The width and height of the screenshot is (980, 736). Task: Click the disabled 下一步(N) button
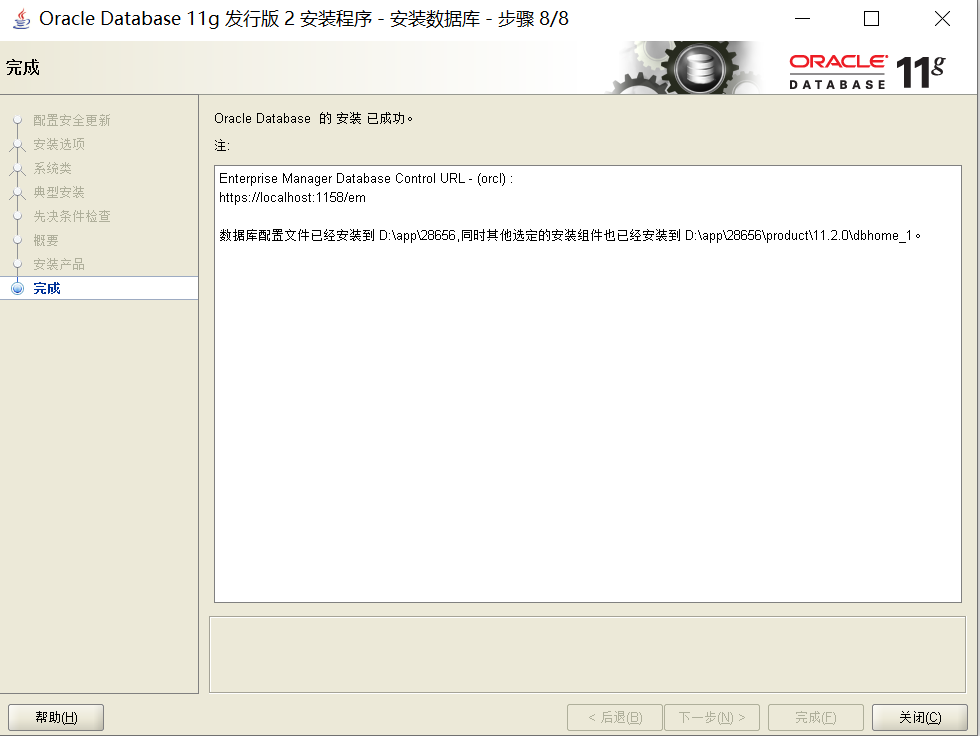pyautogui.click(x=712, y=717)
